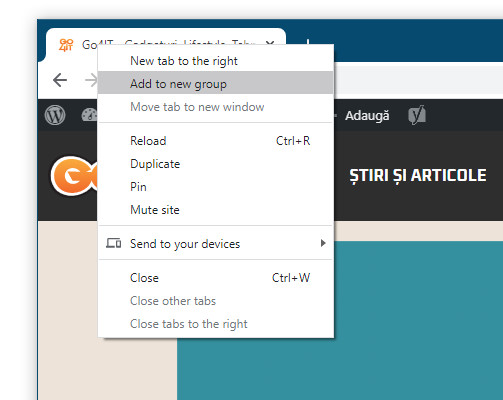Click the new tab plus button
503x400 pixels.
[x=308, y=42]
